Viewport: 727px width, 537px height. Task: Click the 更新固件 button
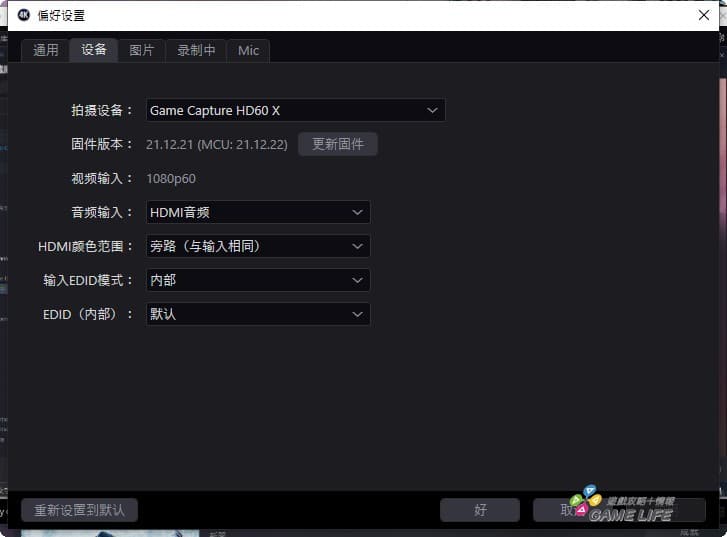(337, 144)
